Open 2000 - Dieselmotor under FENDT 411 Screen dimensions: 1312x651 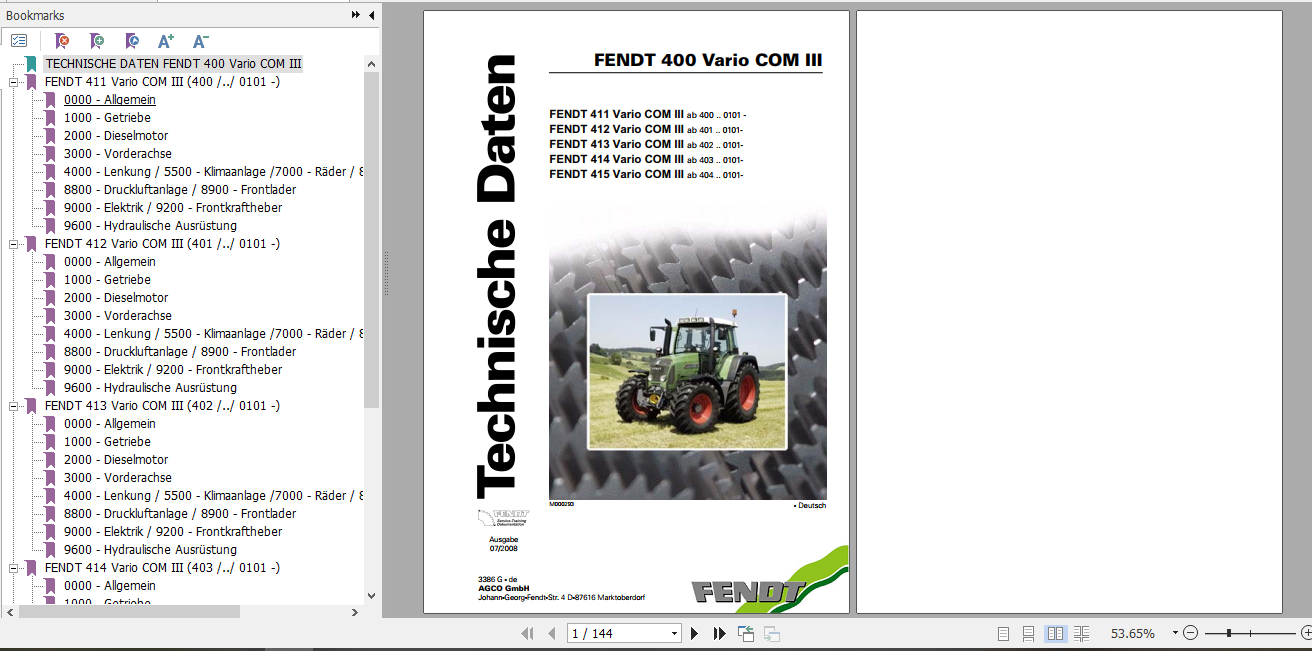[116, 136]
